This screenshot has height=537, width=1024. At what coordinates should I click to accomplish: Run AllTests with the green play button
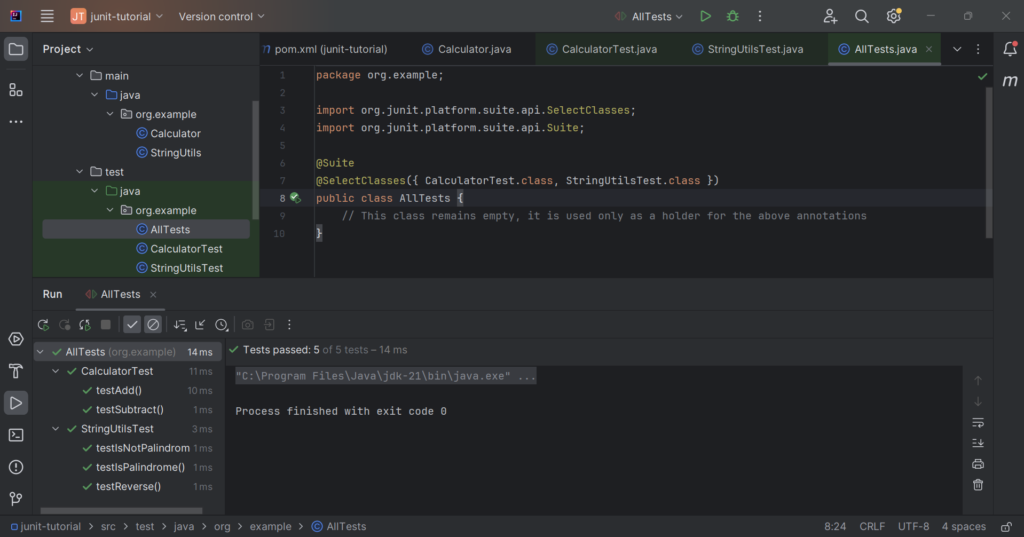pyautogui.click(x=705, y=16)
